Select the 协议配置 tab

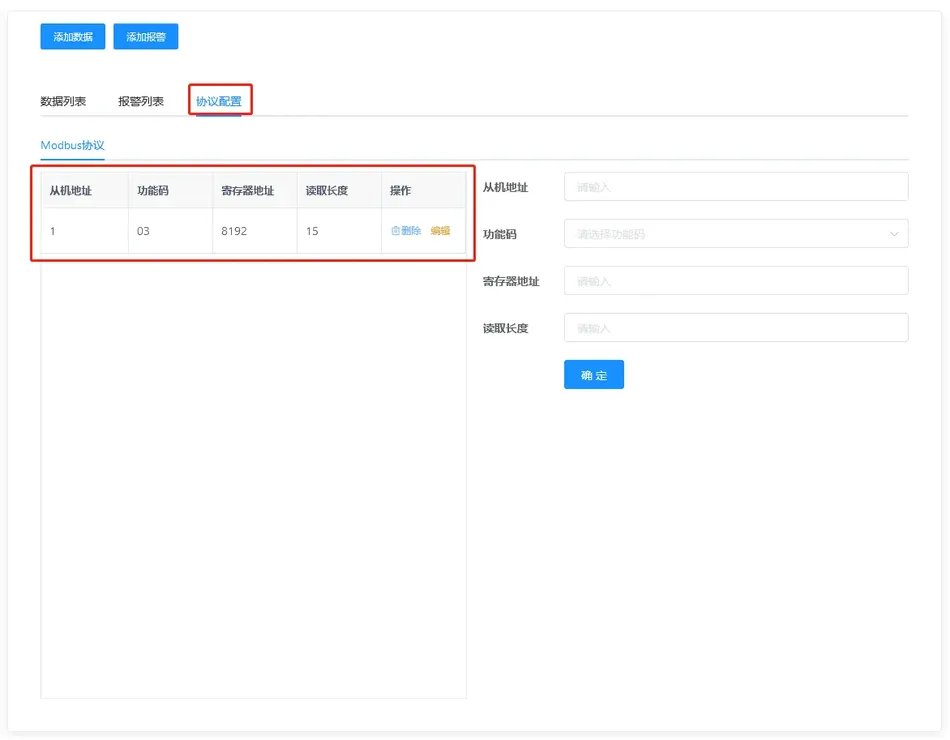click(219, 101)
